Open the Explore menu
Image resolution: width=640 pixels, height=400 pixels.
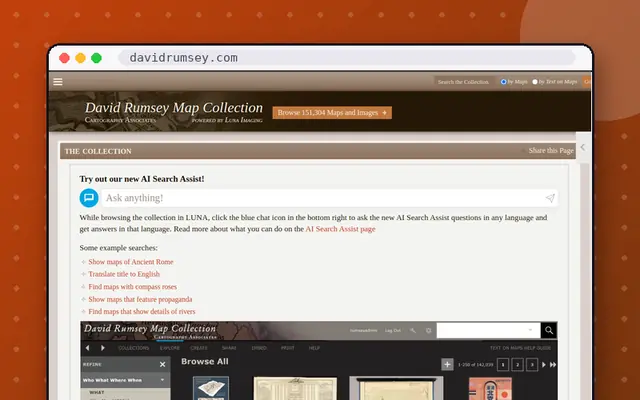coord(170,348)
